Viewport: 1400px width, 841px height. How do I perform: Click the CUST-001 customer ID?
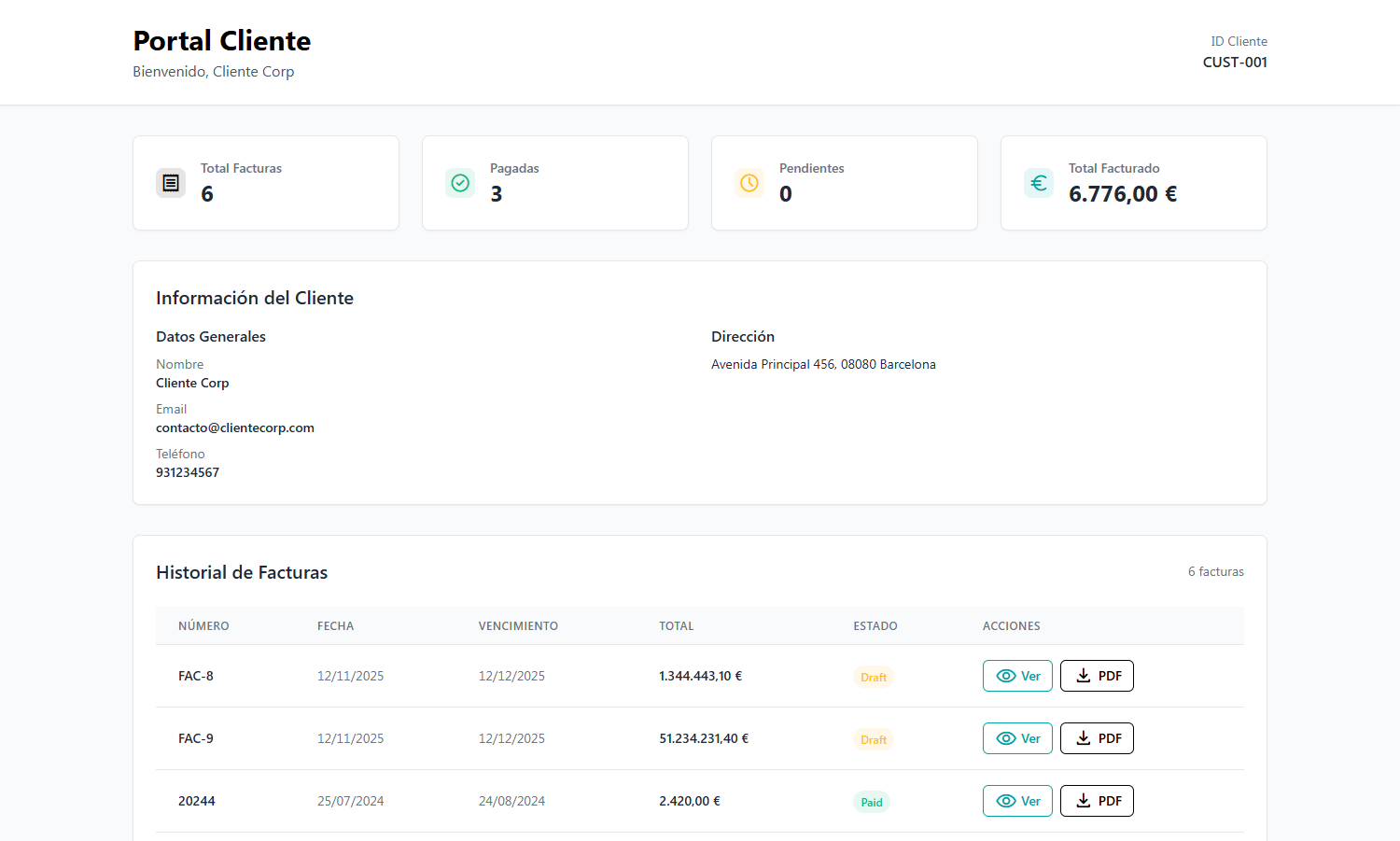(x=1235, y=63)
